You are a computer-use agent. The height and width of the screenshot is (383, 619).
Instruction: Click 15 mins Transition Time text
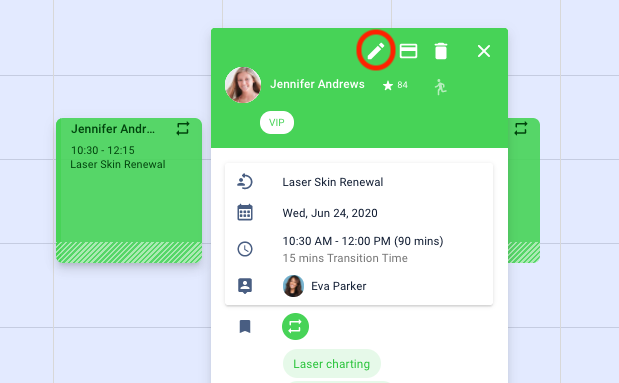(x=345, y=258)
